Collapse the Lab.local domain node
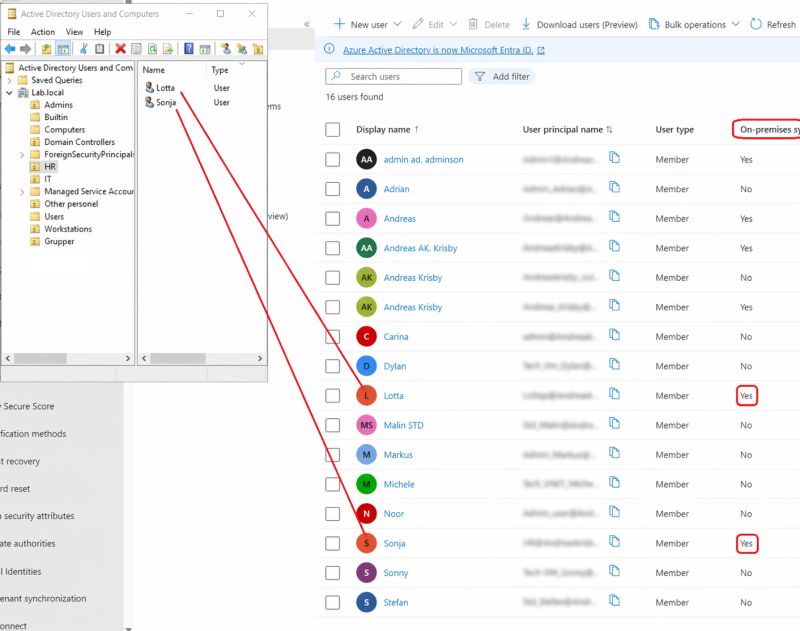The width and height of the screenshot is (800, 631). [10, 93]
